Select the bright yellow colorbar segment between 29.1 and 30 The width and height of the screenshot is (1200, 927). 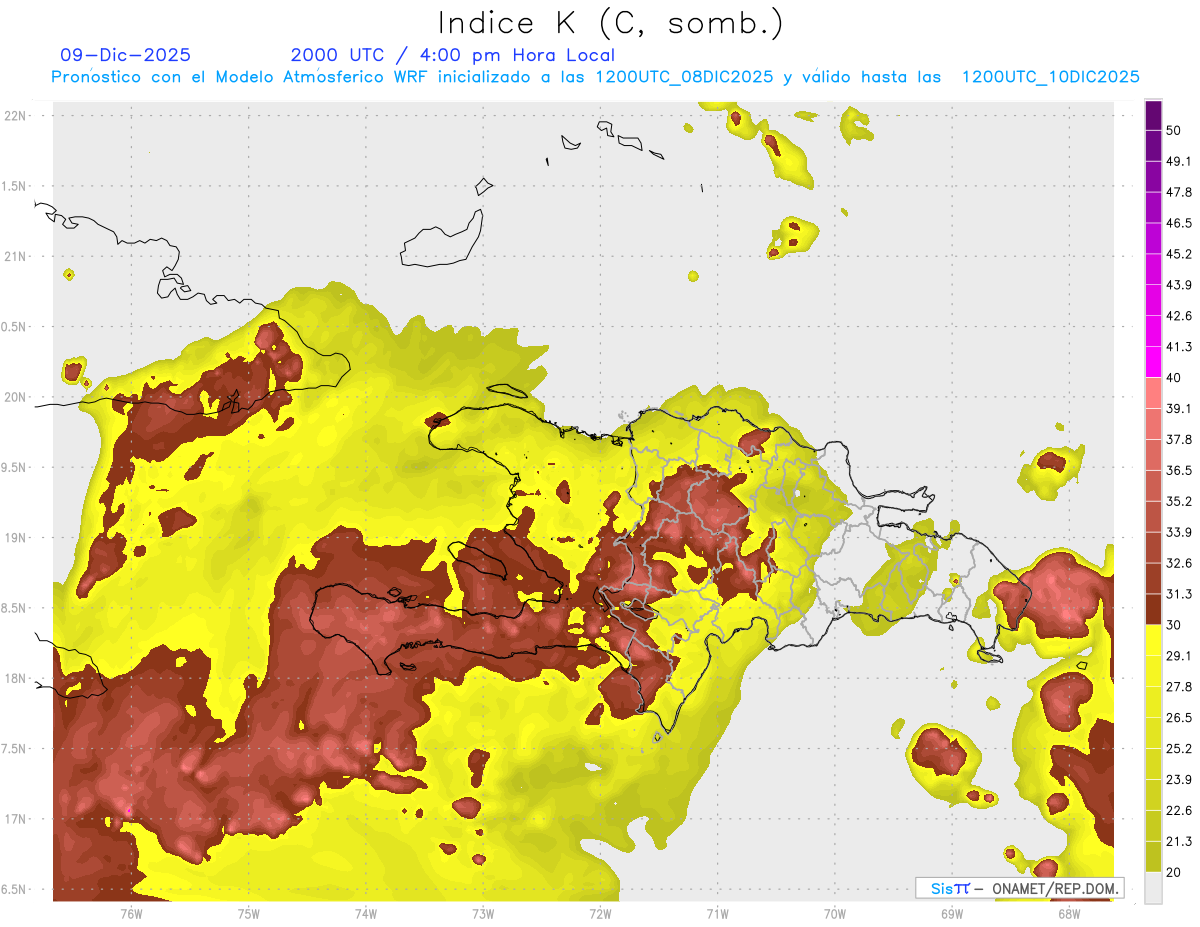(1153, 640)
